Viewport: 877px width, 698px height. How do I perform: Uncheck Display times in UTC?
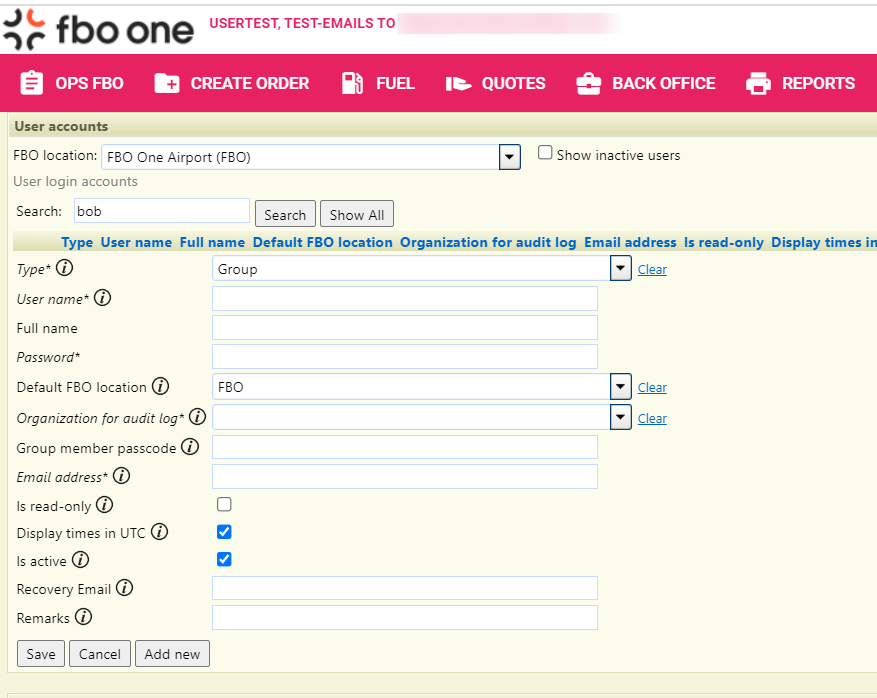(x=224, y=532)
